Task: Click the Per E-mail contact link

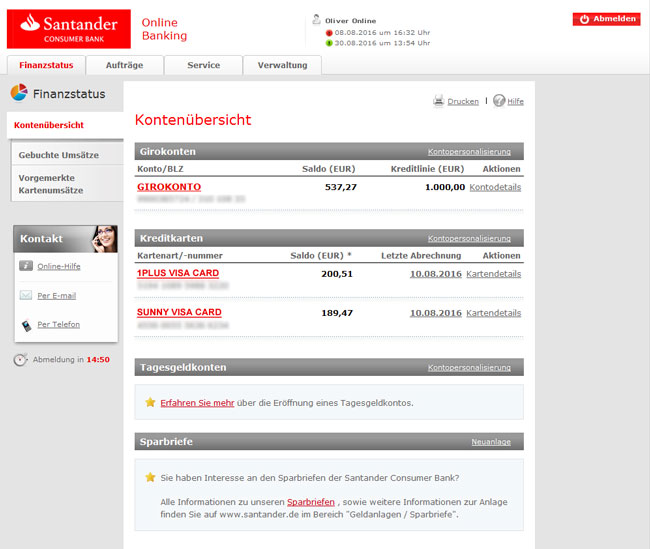Action: [x=57, y=296]
